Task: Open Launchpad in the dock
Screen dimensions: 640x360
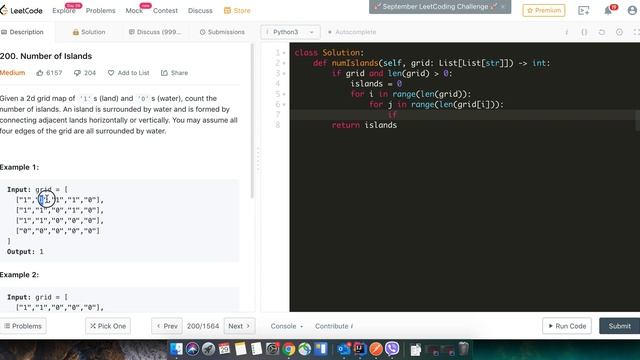Action: (208, 349)
